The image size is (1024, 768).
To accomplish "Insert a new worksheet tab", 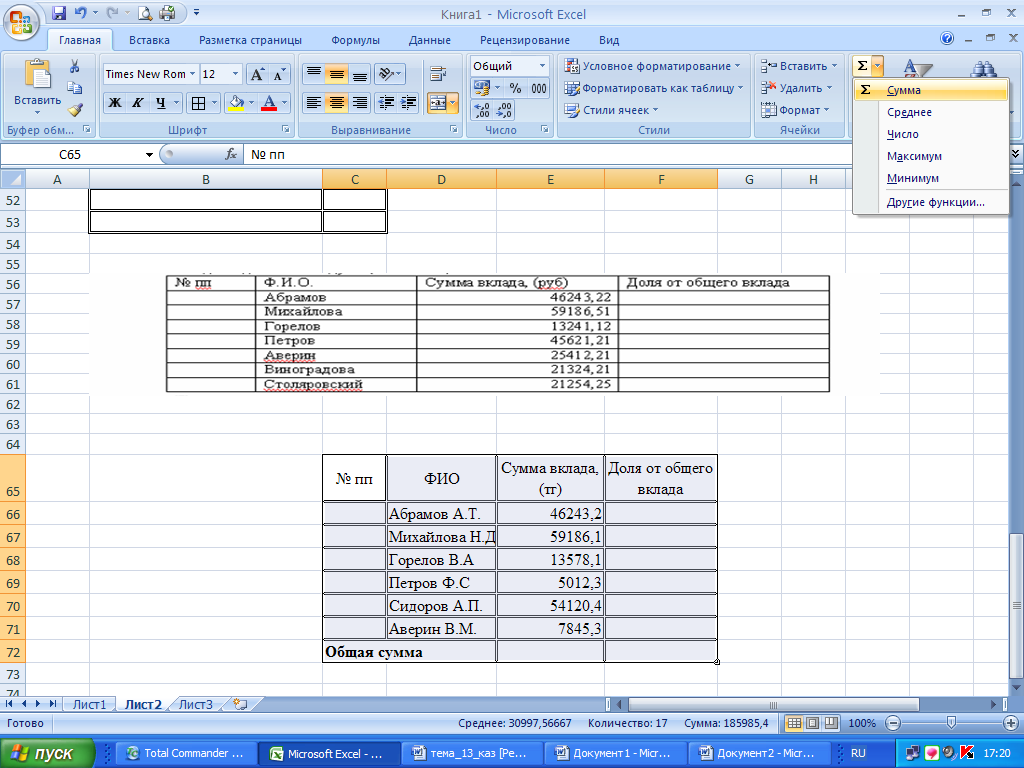I will [240, 705].
